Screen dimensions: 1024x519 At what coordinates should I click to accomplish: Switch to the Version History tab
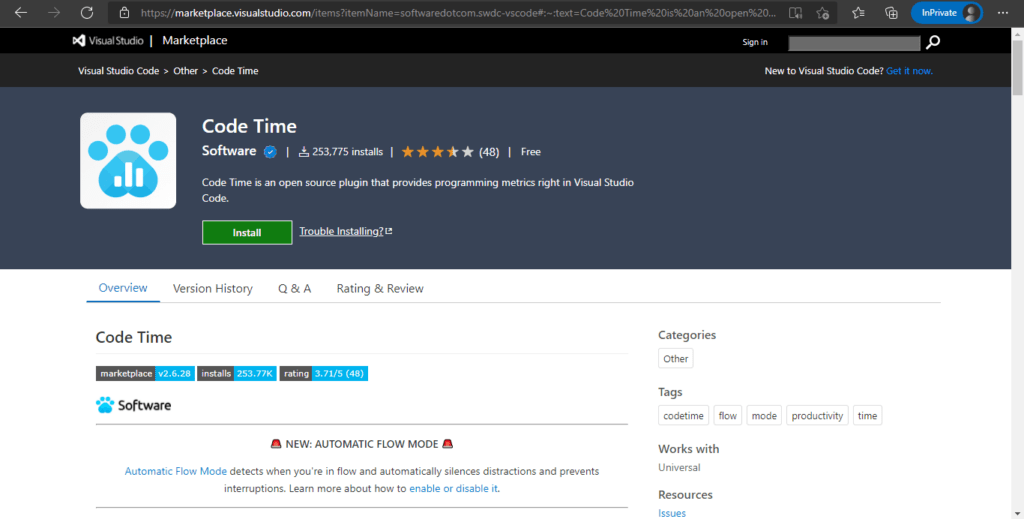pos(213,289)
